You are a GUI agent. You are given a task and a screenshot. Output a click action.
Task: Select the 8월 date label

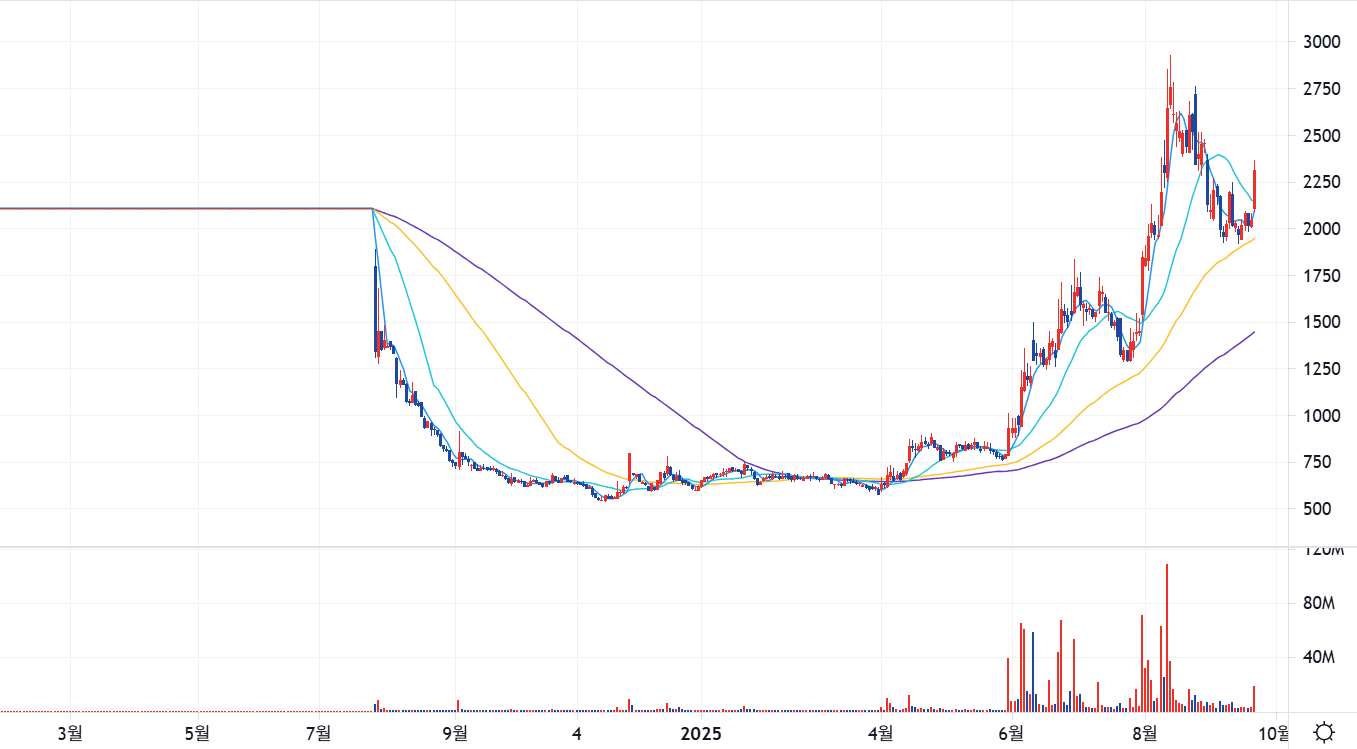click(x=1143, y=733)
